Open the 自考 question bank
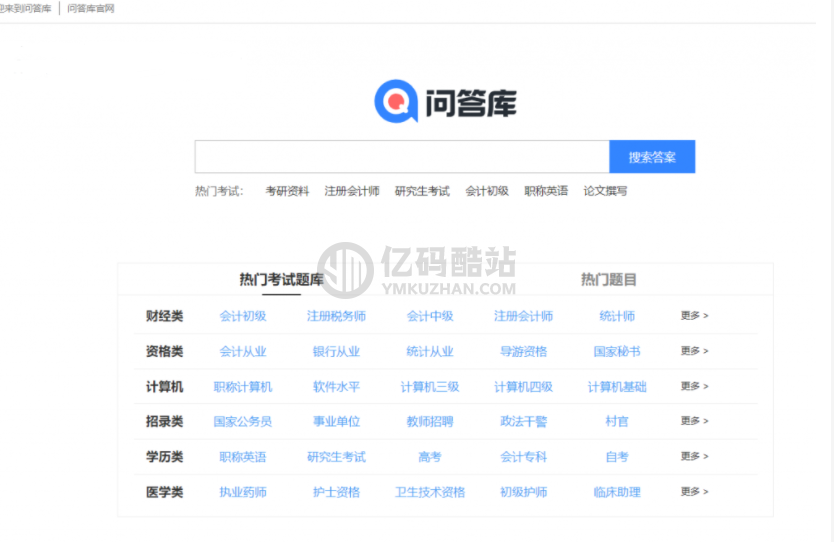The height and width of the screenshot is (542, 834). [617, 456]
